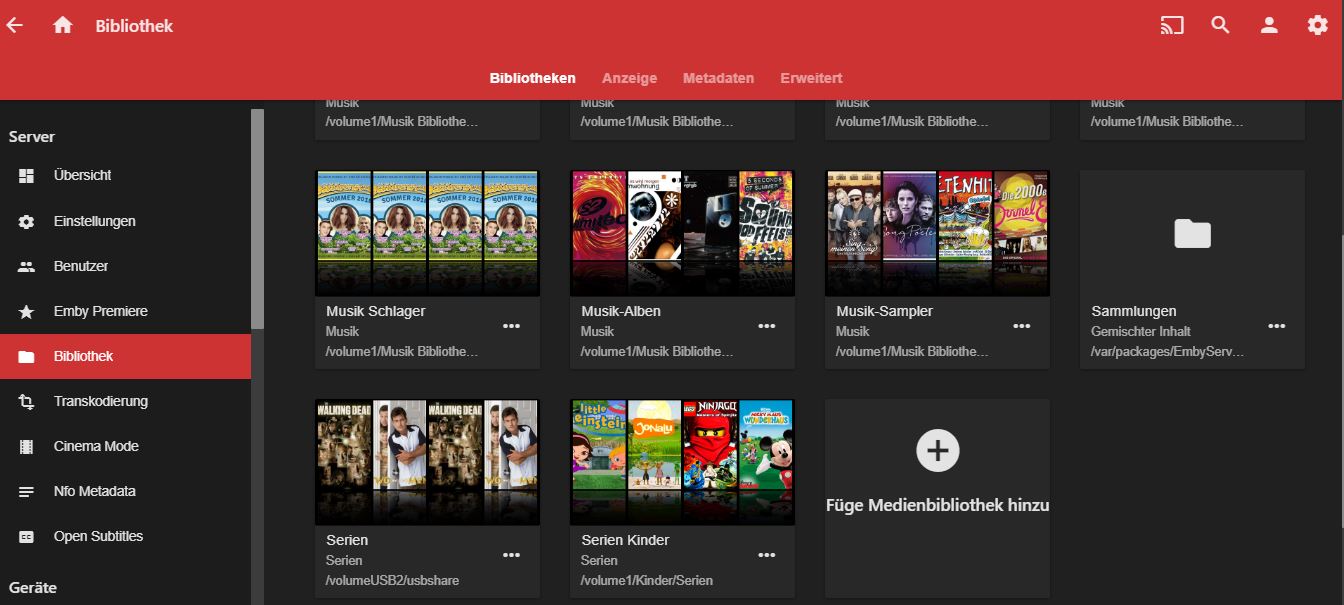Open options menu for Serien Kinder
1344x605 pixels.
click(x=767, y=555)
